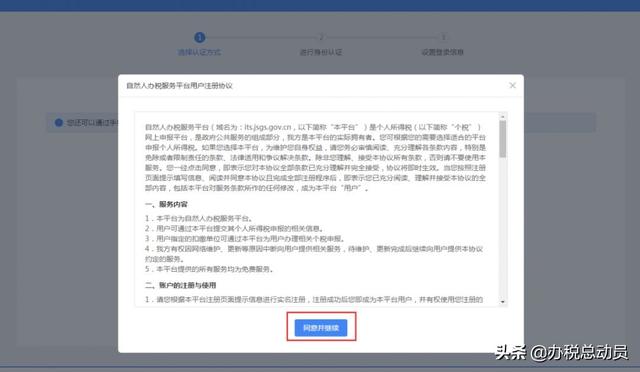Click the agreement scrollbar thumb
This screenshot has height=372, width=640.
pos(503,139)
